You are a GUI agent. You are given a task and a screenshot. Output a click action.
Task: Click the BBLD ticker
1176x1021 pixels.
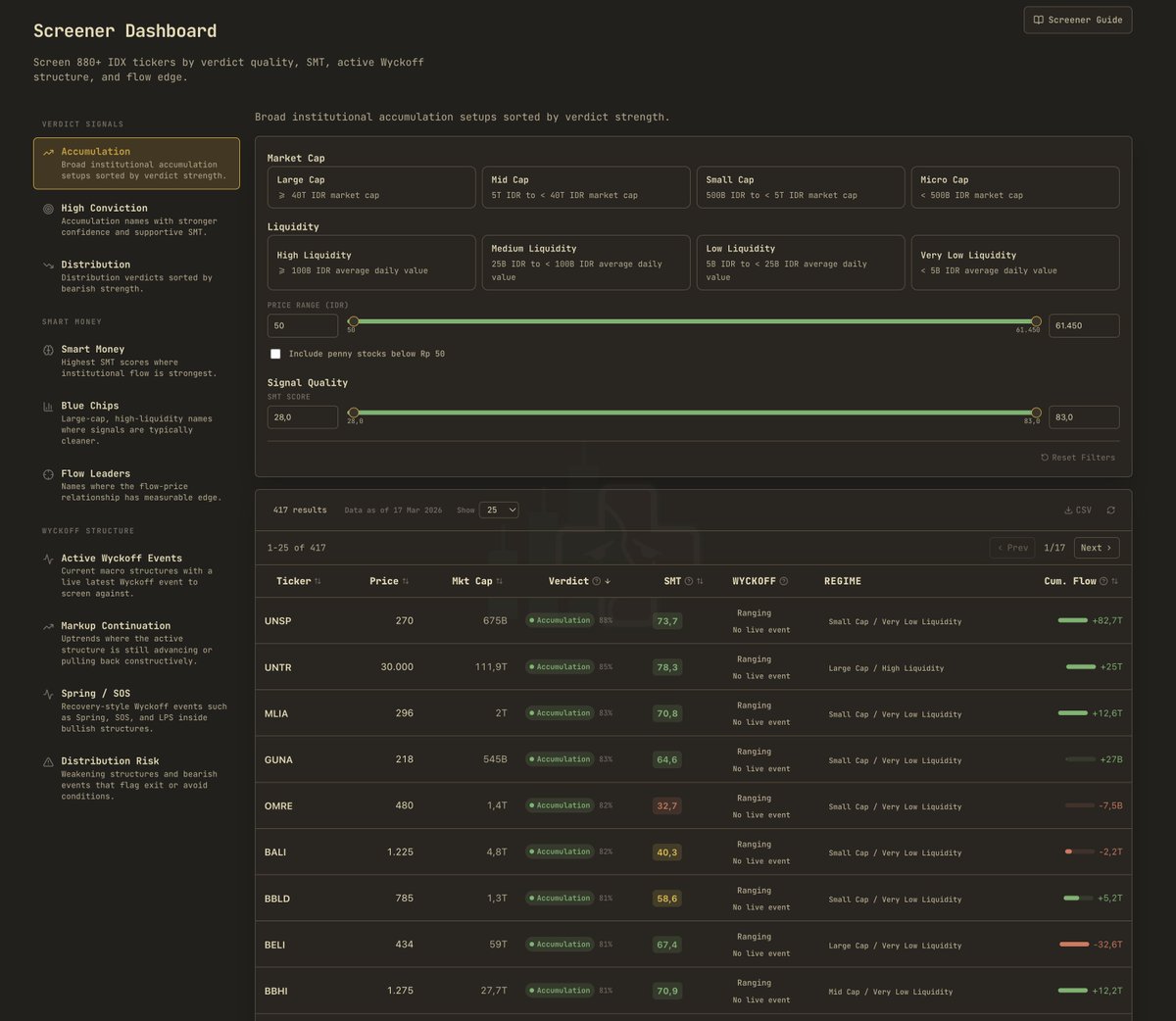(277, 899)
